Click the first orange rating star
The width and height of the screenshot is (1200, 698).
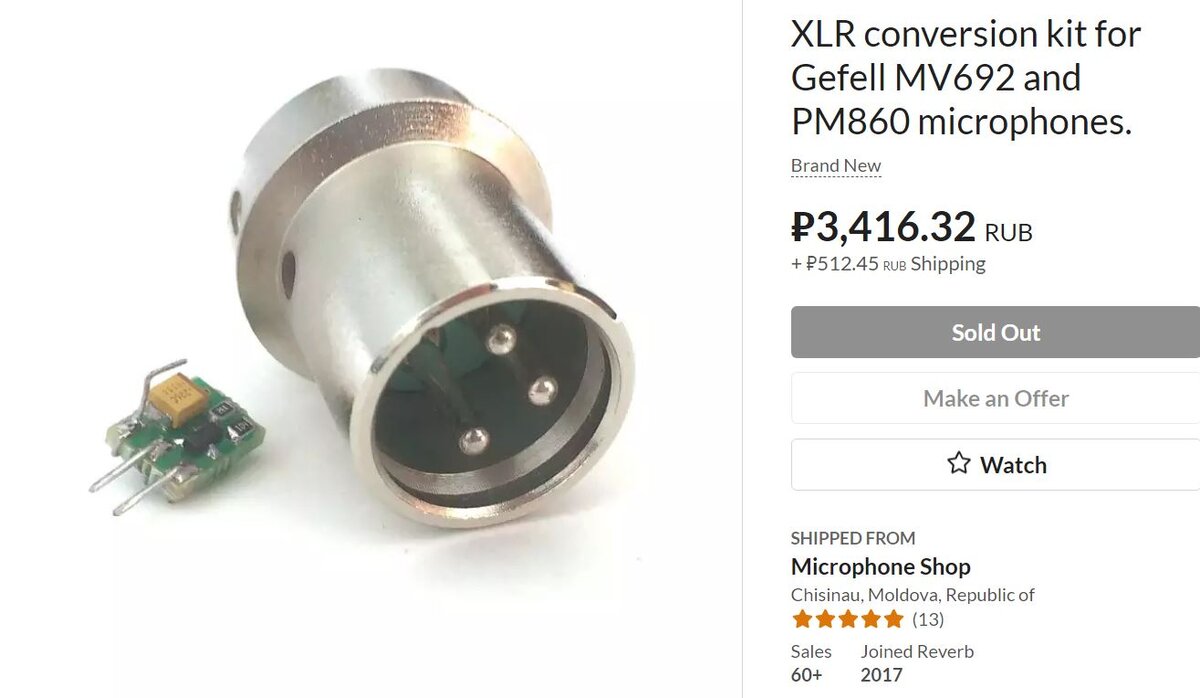(x=802, y=620)
